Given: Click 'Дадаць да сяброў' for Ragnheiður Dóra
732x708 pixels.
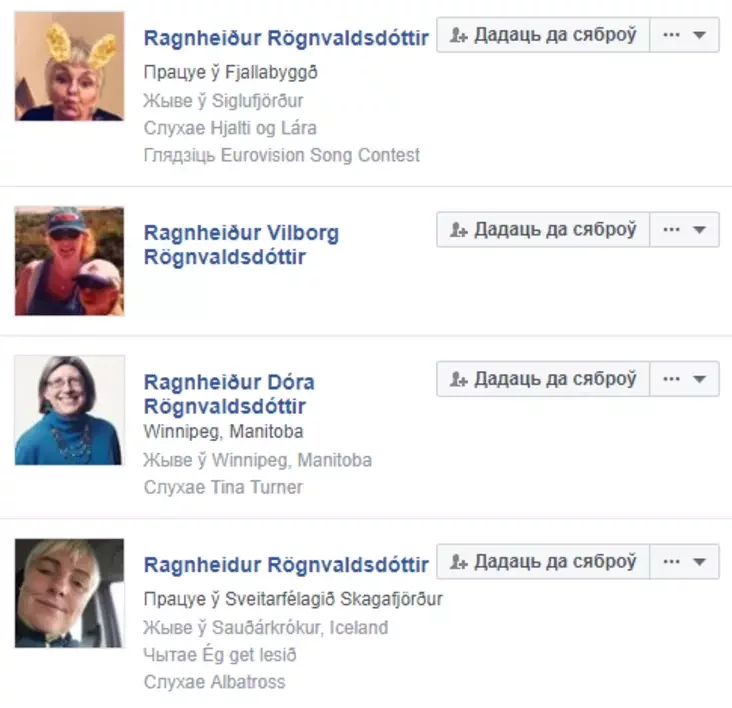Looking at the screenshot, I should [543, 379].
